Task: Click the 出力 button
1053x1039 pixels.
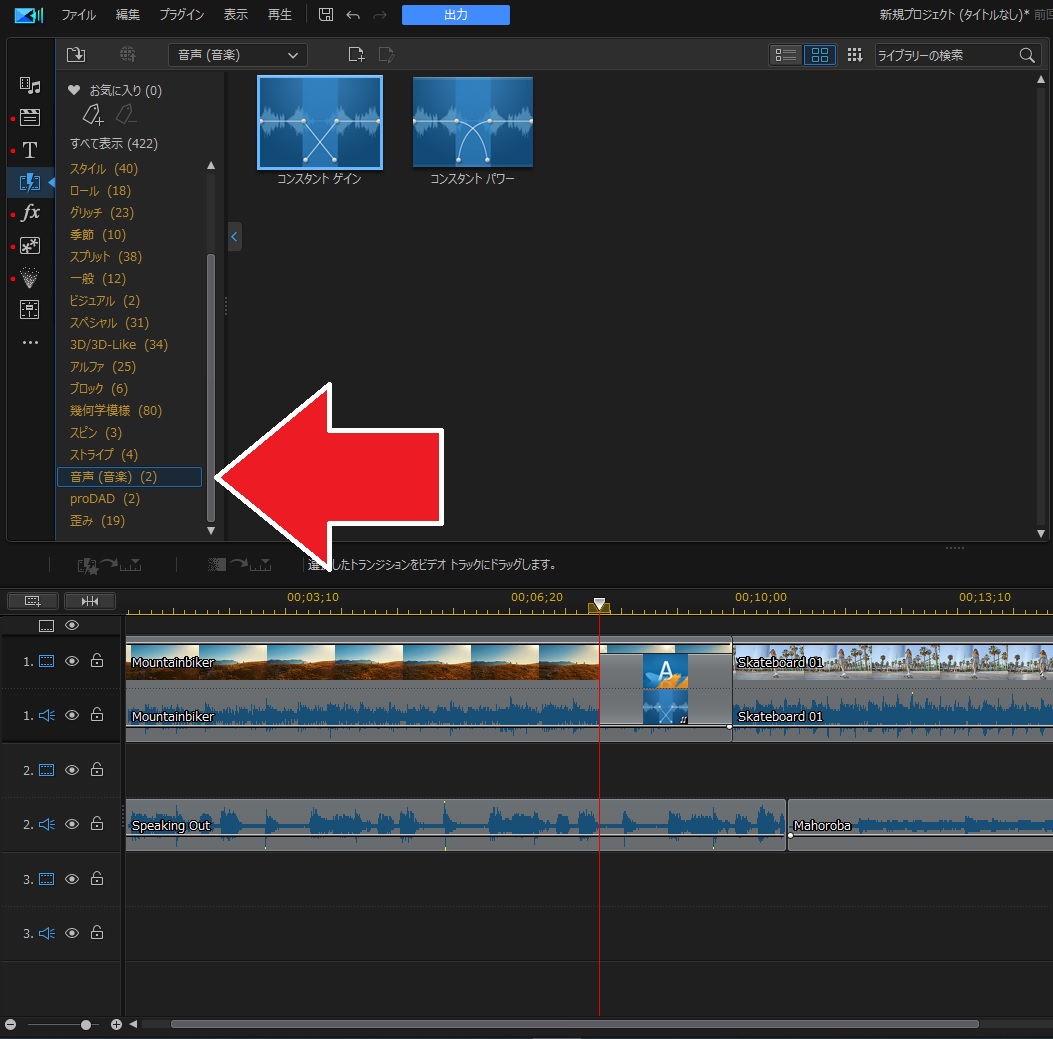Action: coord(455,15)
